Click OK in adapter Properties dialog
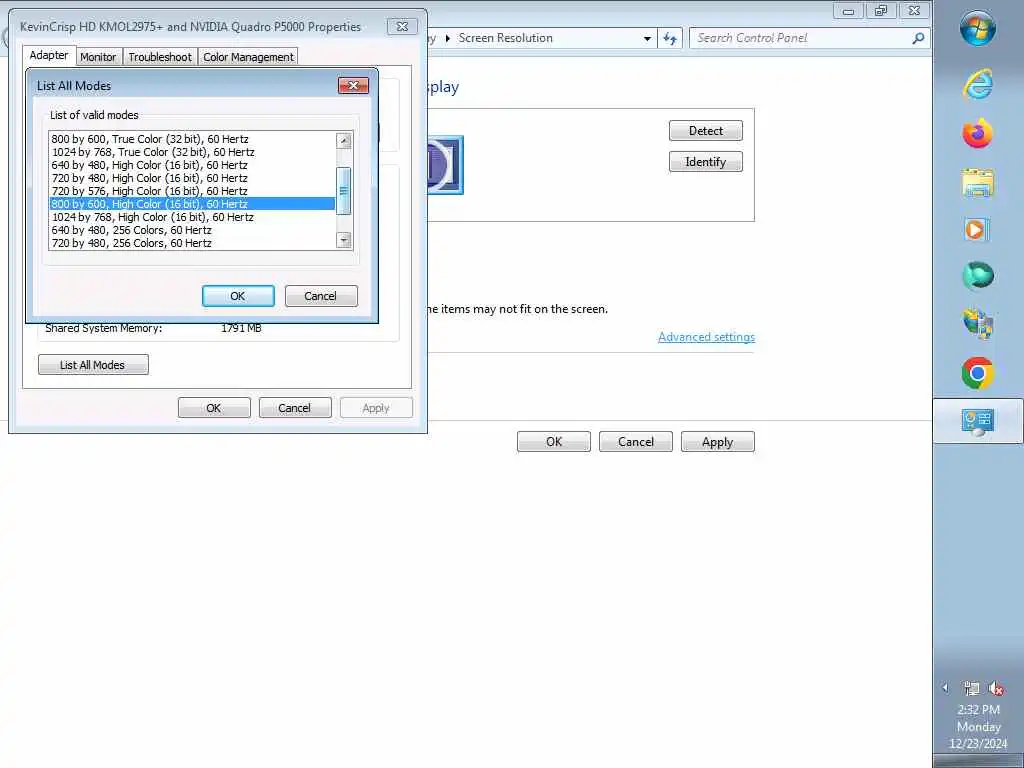 (x=214, y=408)
